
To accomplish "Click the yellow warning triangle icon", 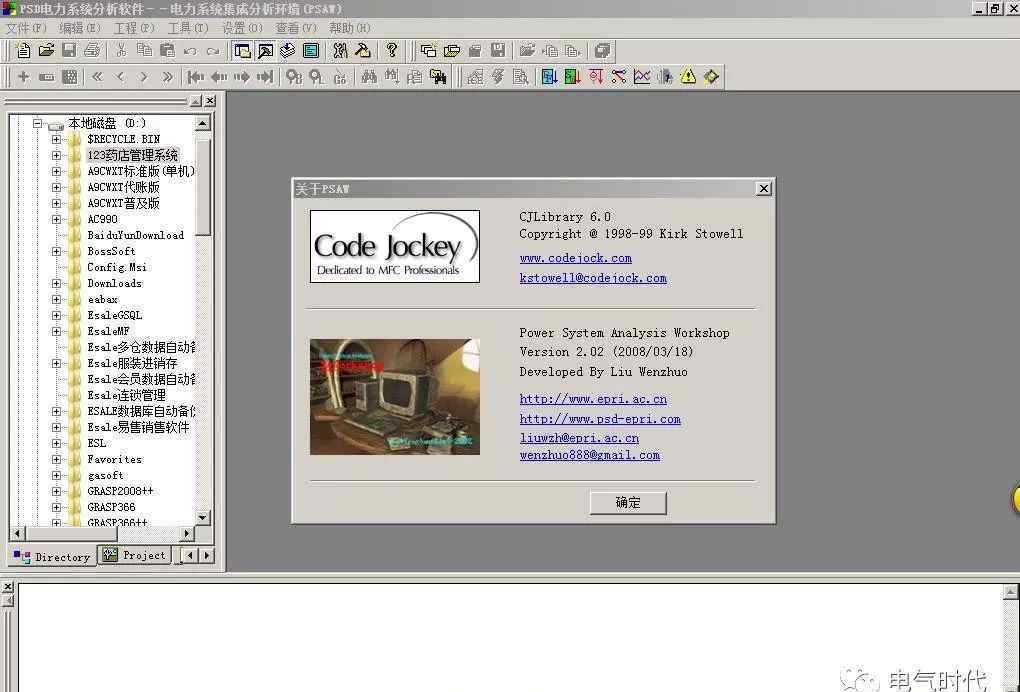I will [x=688, y=77].
